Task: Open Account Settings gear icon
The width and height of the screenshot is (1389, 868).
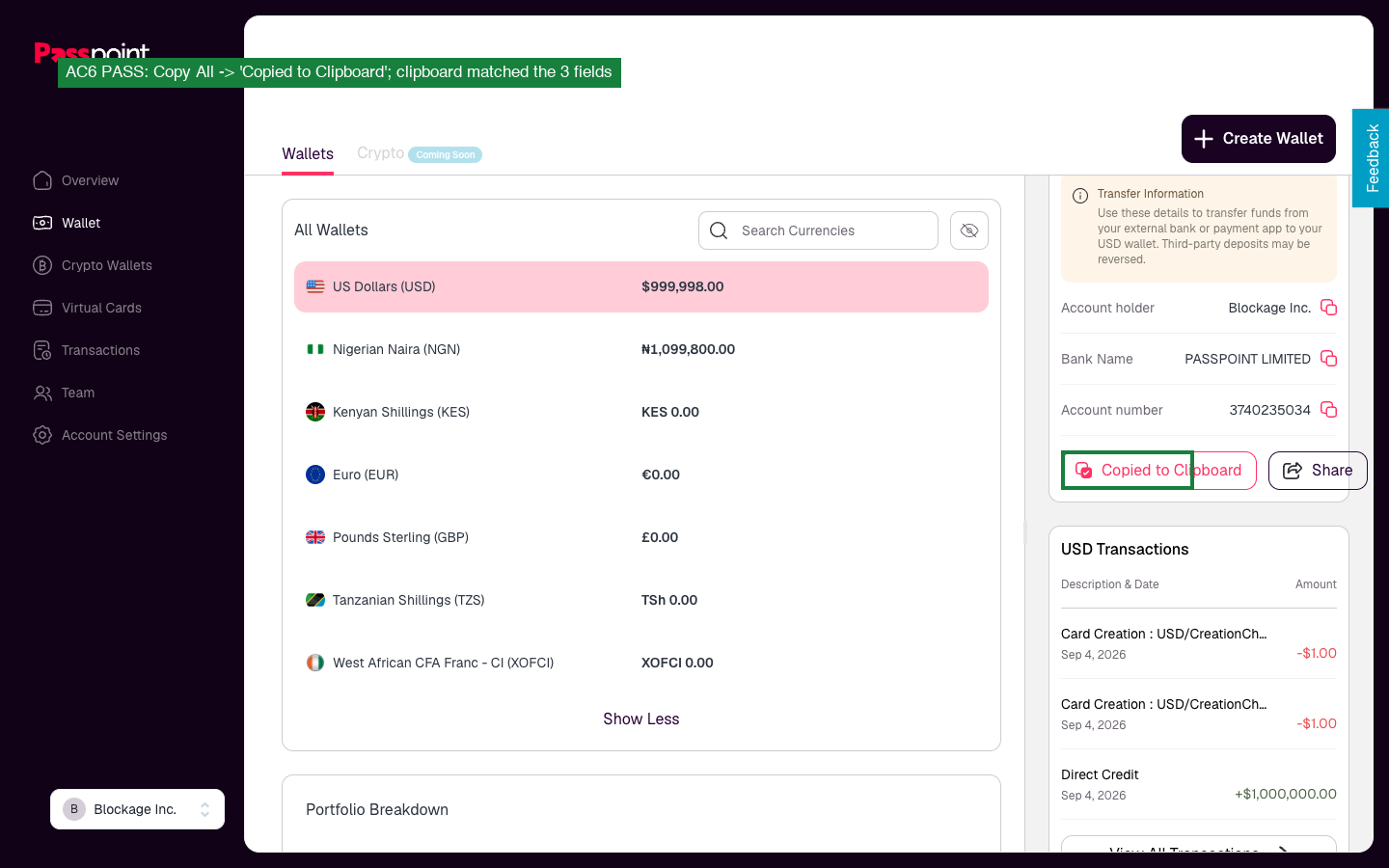Action: [x=42, y=435]
